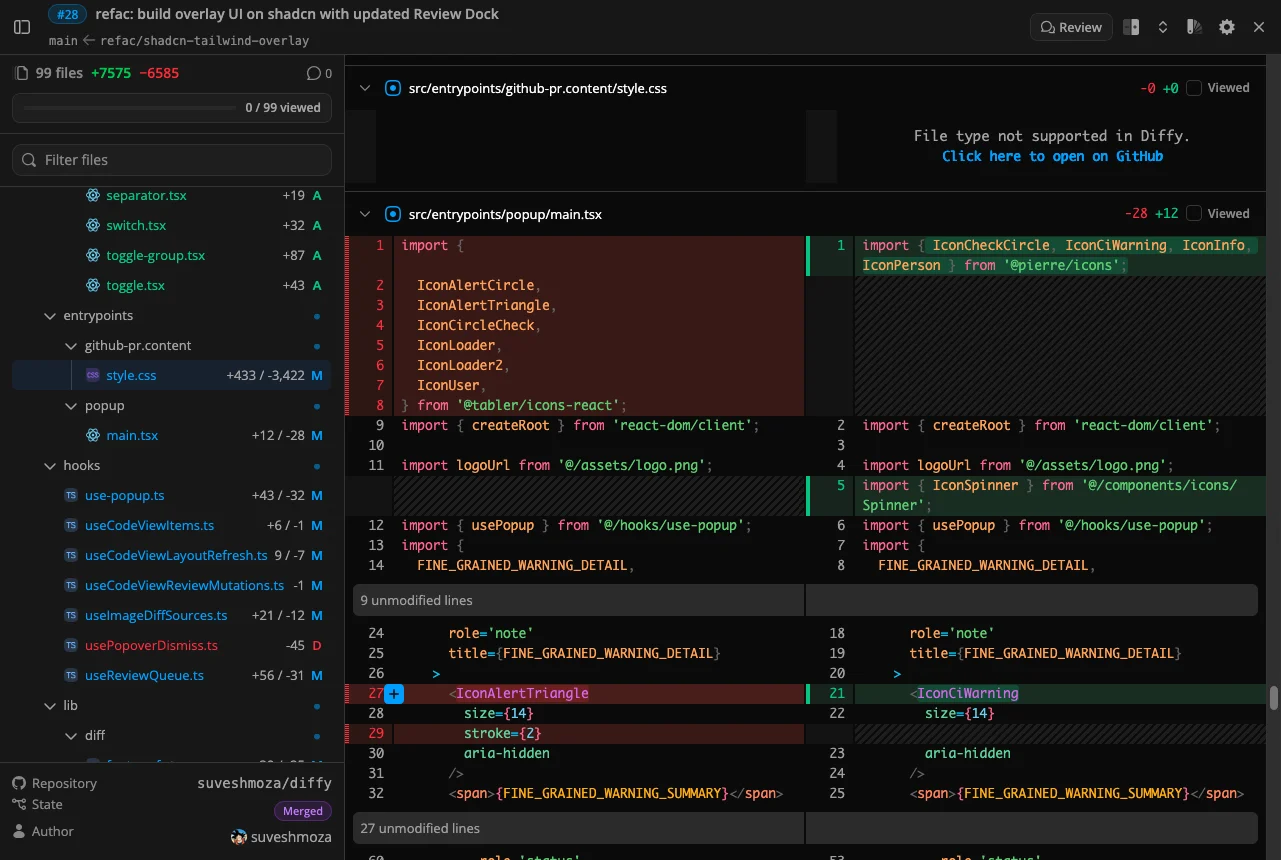Select switch.tsx in the file tree
Screen dimensions: 1281x860
136,225
